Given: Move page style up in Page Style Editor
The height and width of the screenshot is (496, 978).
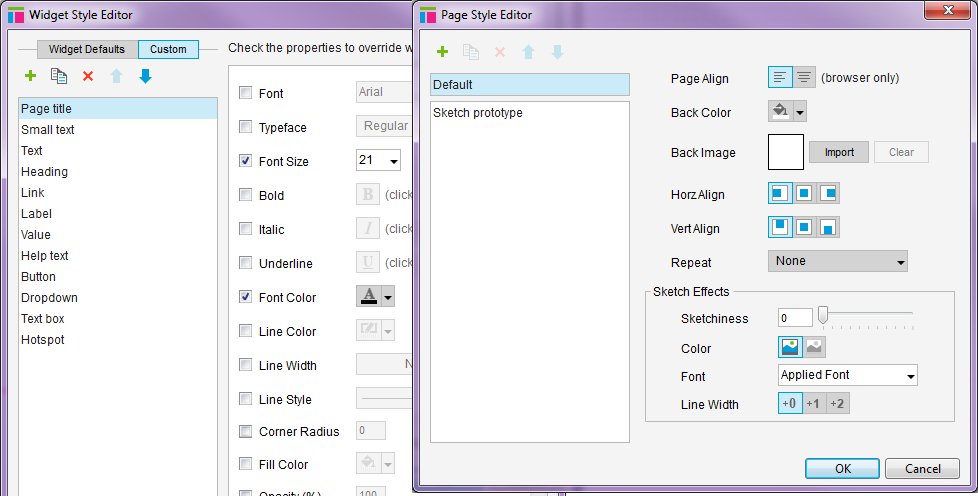Looking at the screenshot, I should click(528, 52).
